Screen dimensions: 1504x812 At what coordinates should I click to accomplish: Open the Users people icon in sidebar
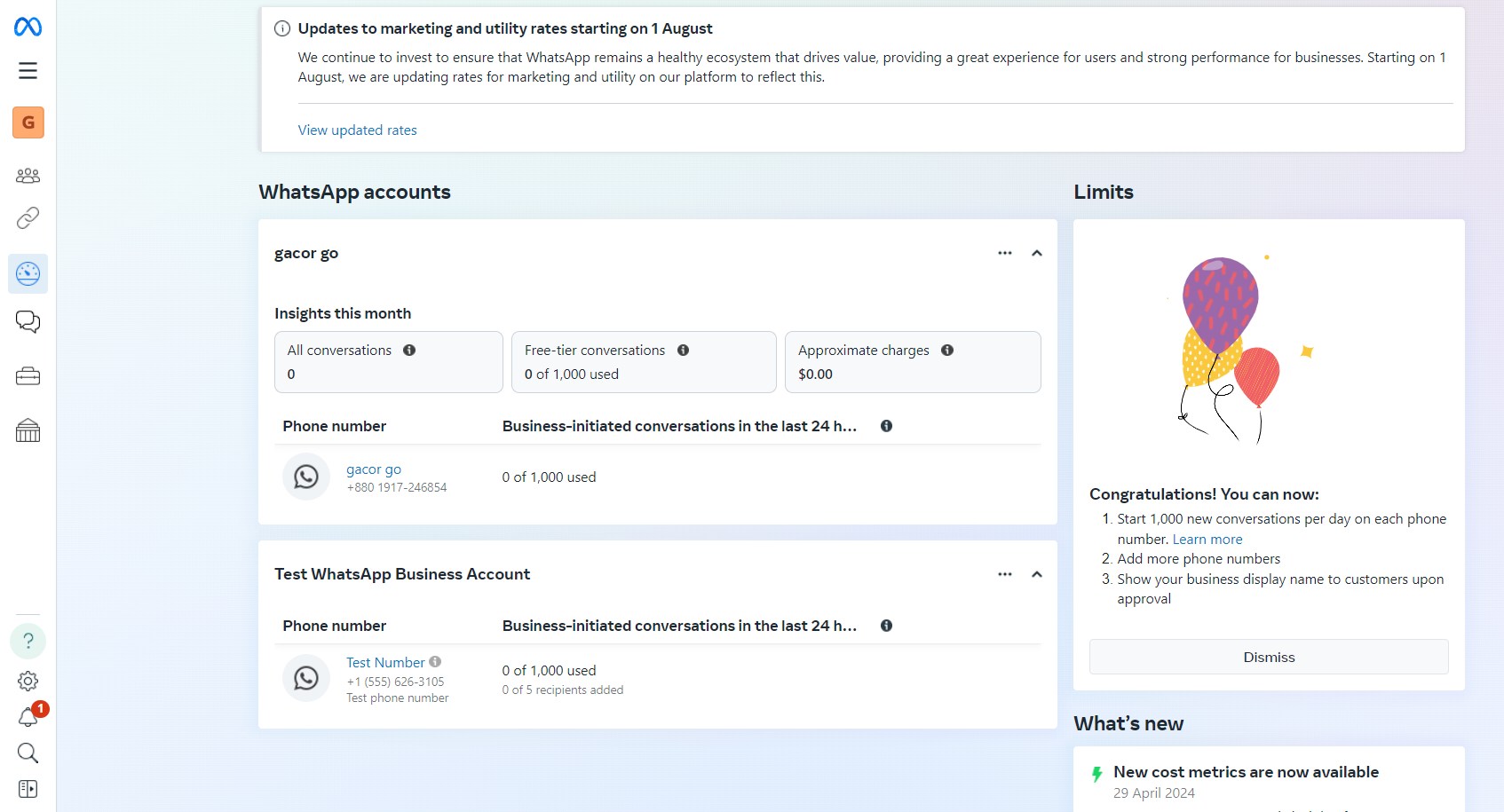tap(28, 175)
